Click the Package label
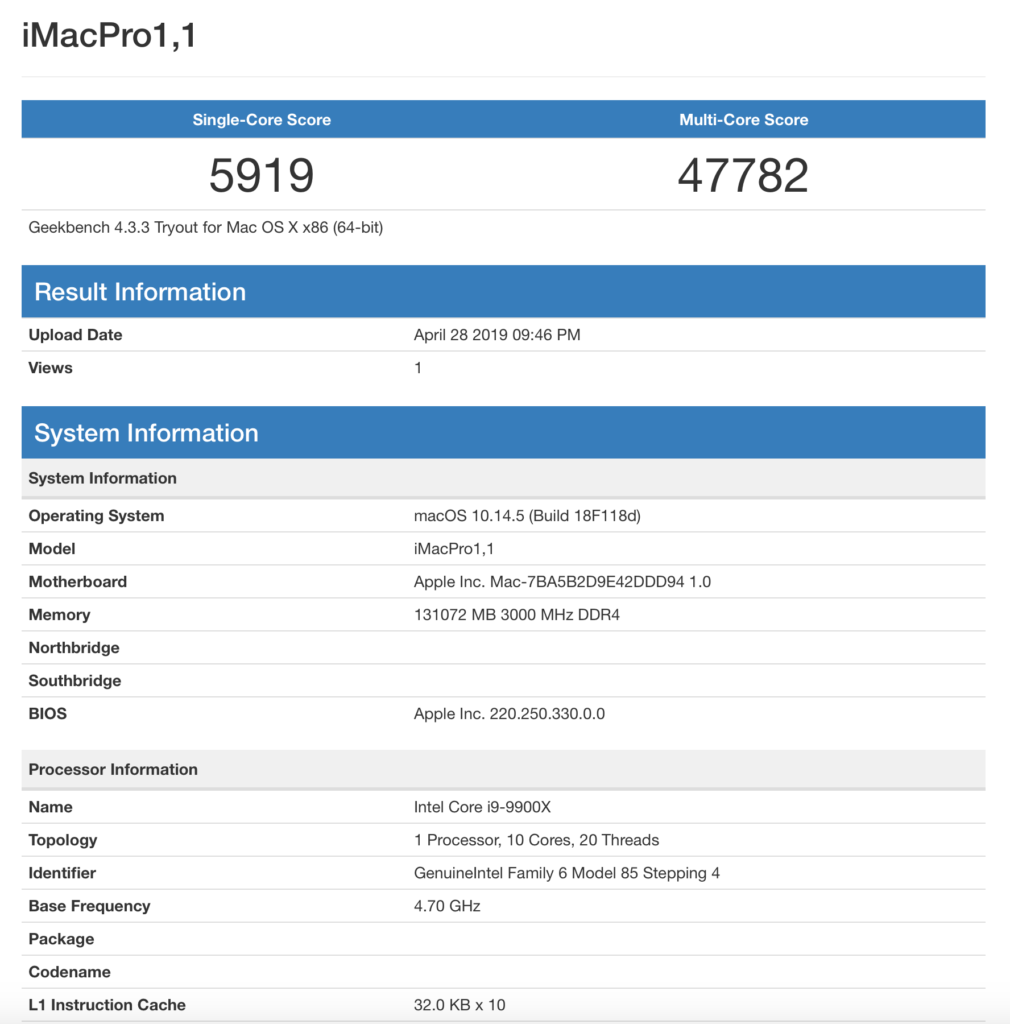1010x1024 pixels. point(61,939)
